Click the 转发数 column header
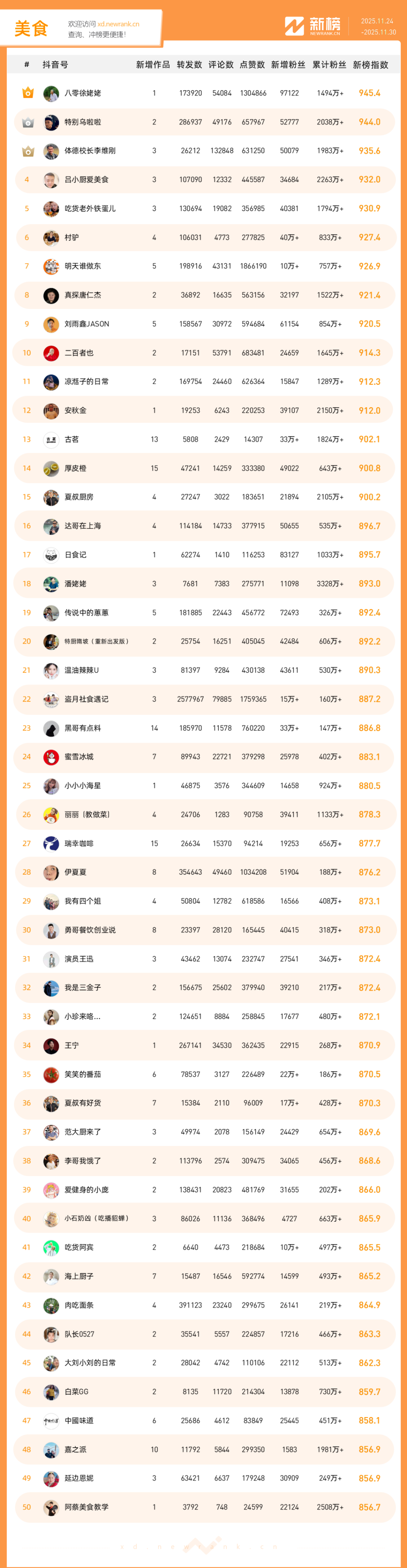This screenshot has width=407, height=1568. 189,65
